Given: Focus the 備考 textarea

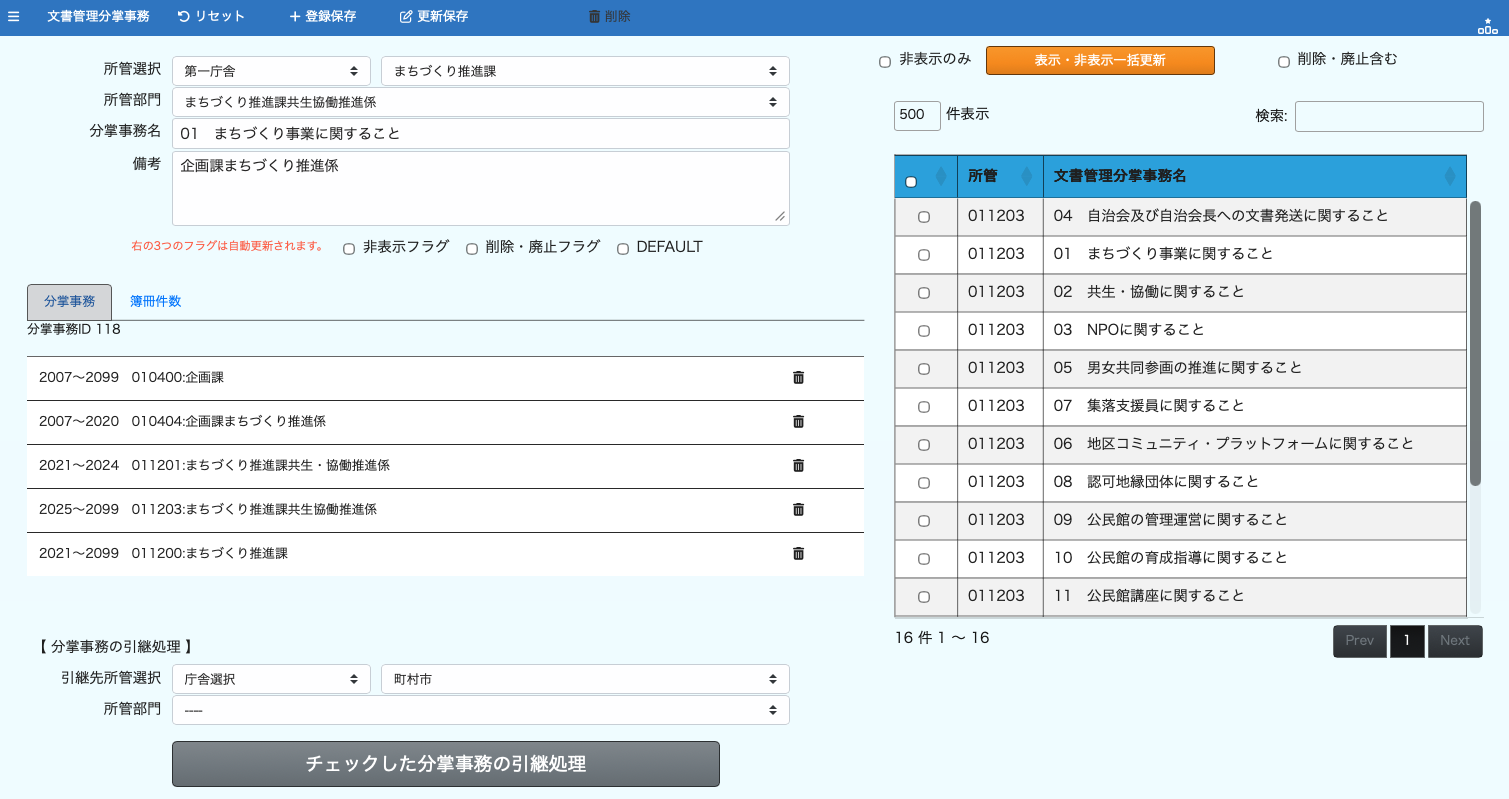Looking at the screenshot, I should click(481, 188).
